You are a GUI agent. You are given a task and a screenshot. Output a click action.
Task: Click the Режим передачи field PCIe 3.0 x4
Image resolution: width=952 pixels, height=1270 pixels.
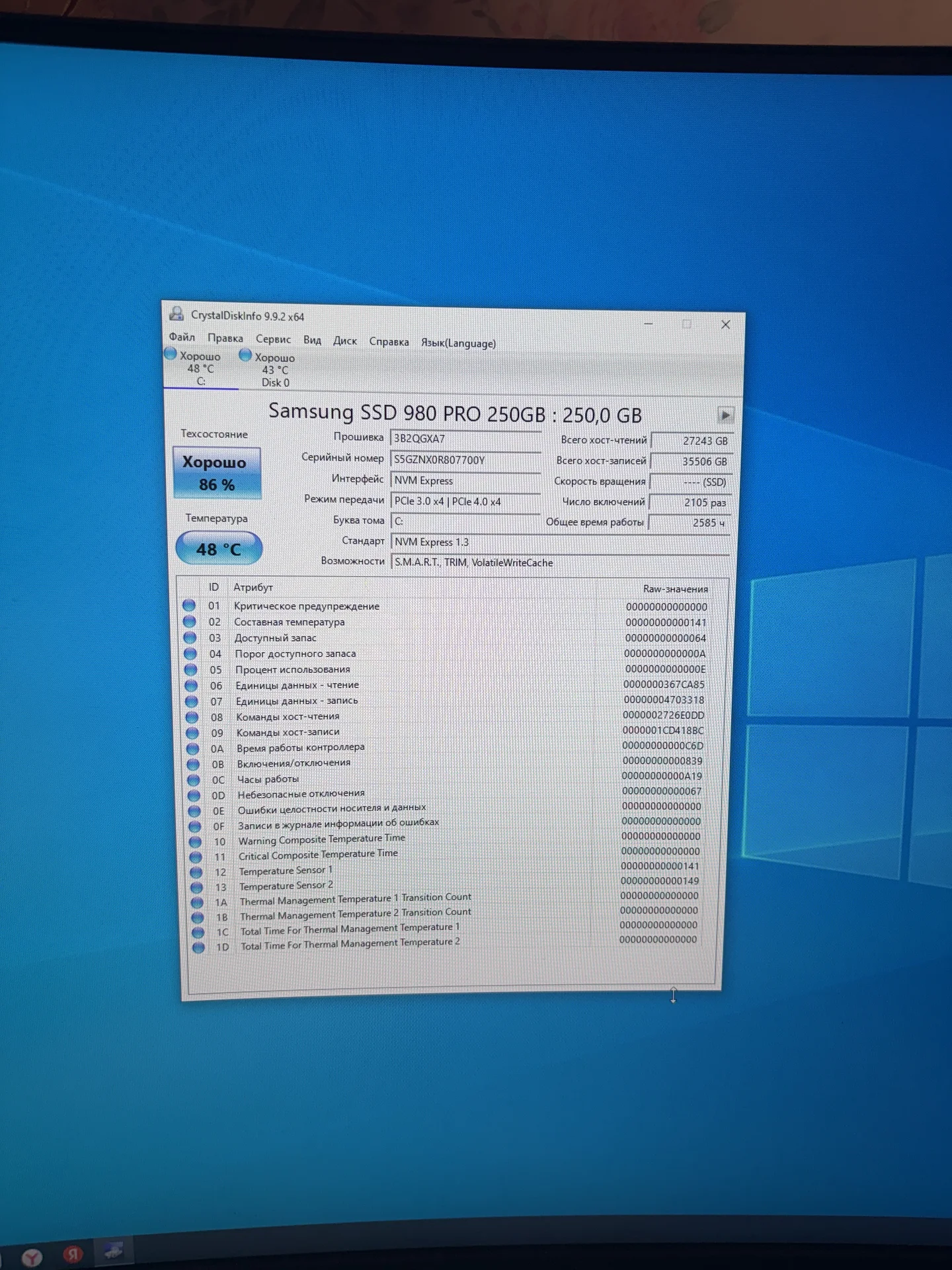pyautogui.click(x=465, y=501)
